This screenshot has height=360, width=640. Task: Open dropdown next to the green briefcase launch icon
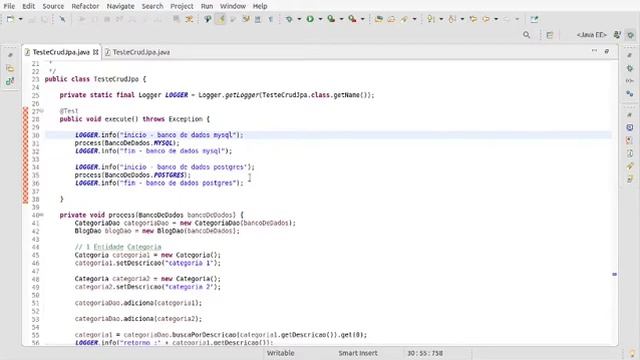coord(341,19)
